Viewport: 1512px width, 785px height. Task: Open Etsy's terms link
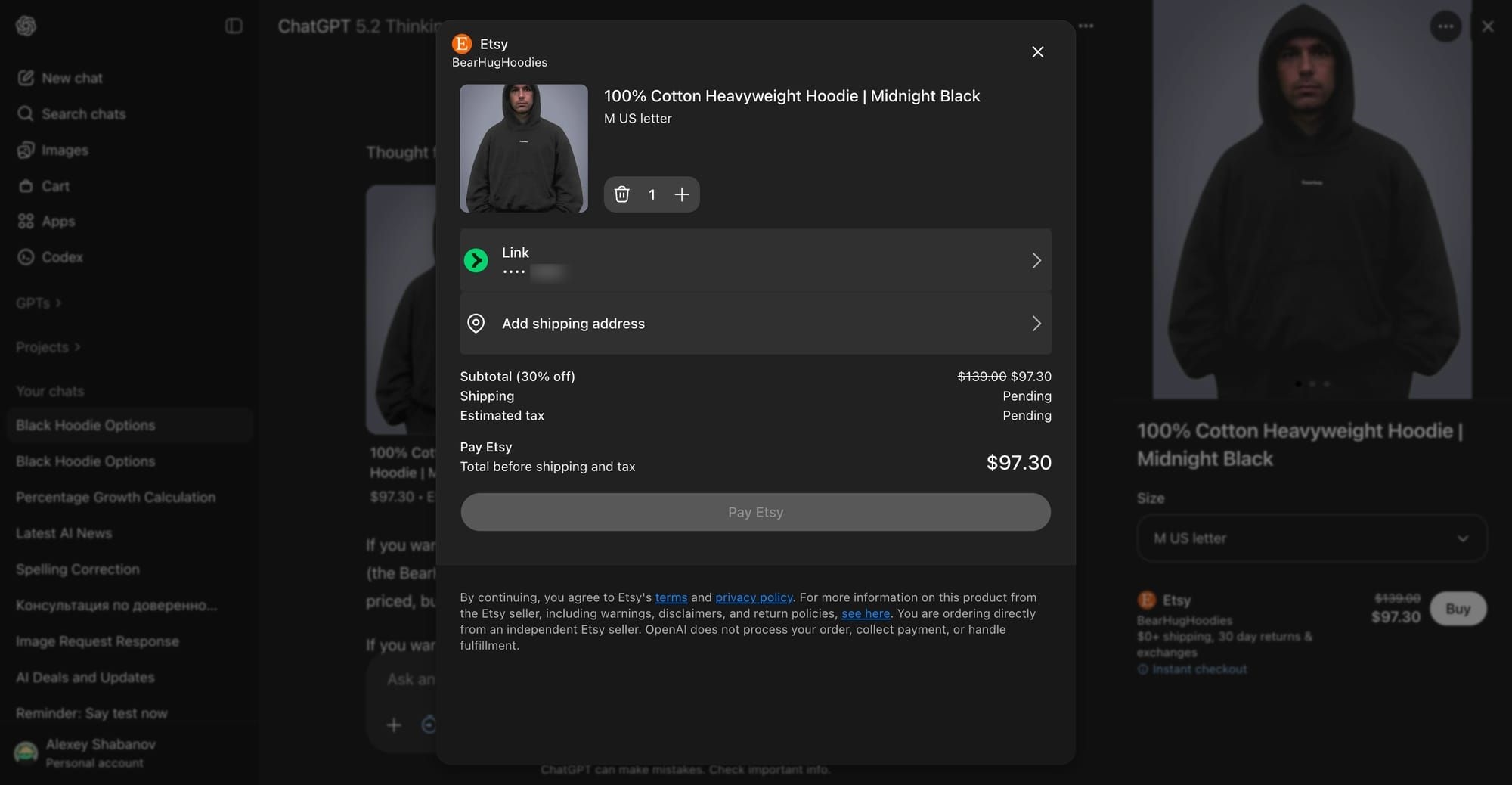[x=671, y=597]
